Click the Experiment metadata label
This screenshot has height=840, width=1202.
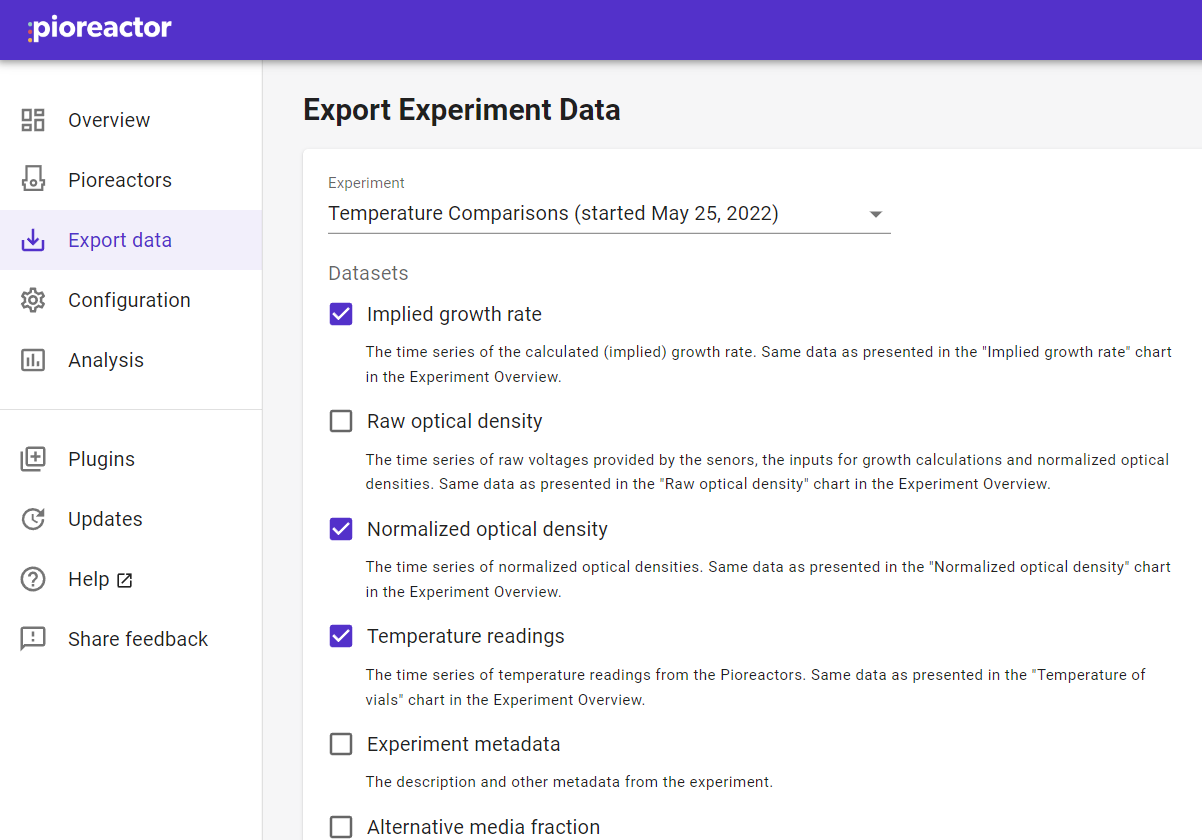[463, 744]
